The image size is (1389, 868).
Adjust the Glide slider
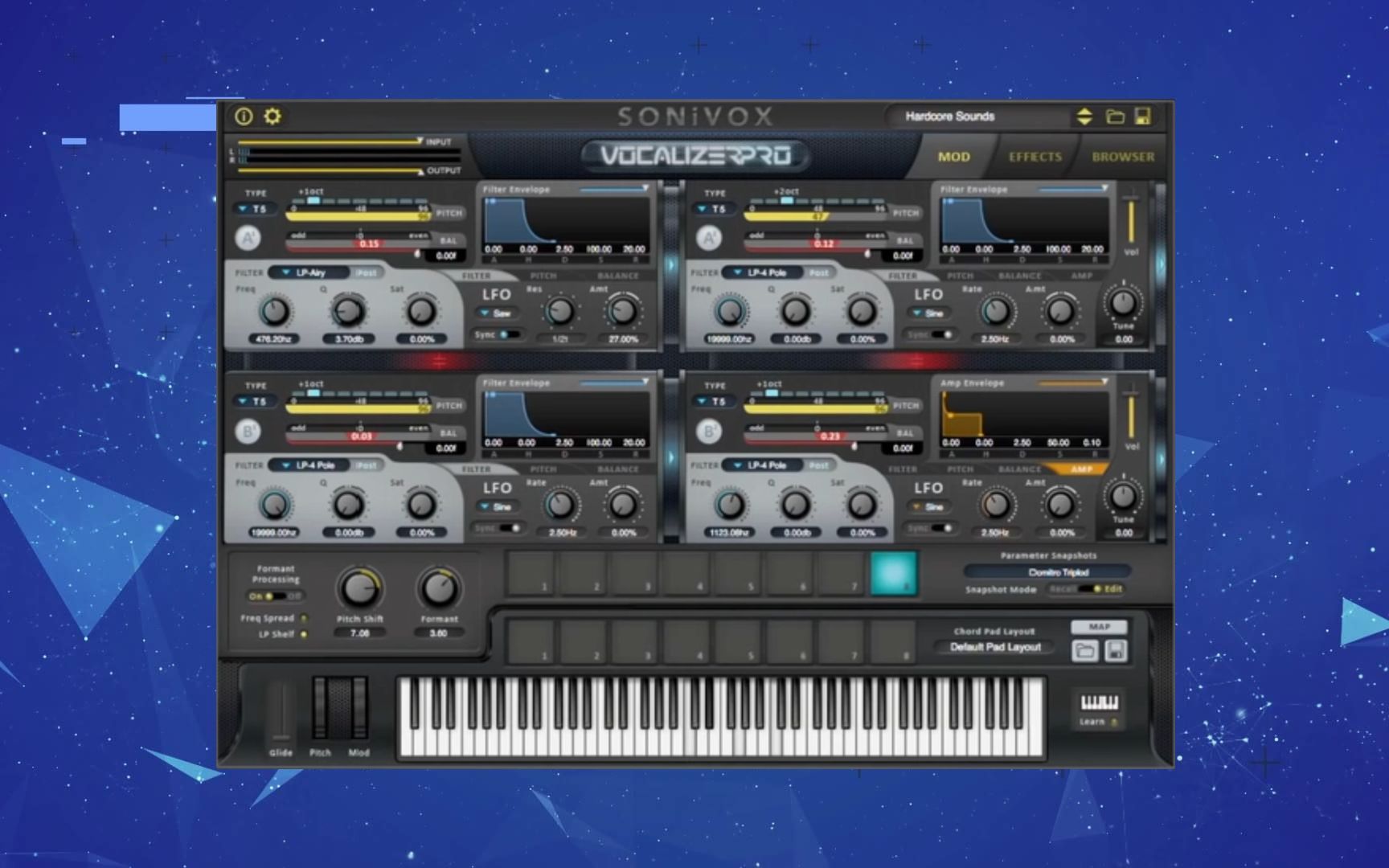(281, 710)
